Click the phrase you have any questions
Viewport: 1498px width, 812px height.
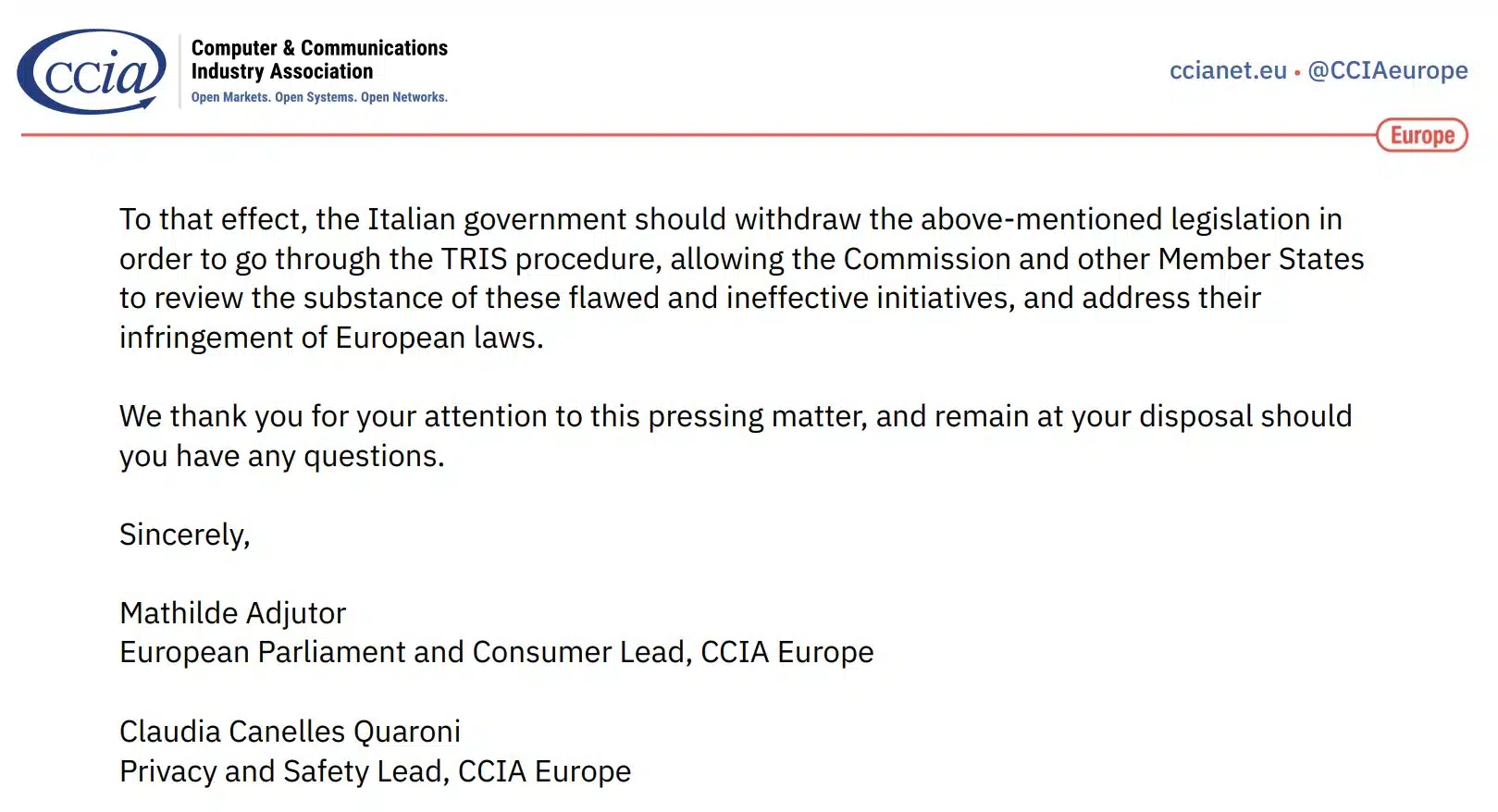tap(281, 456)
